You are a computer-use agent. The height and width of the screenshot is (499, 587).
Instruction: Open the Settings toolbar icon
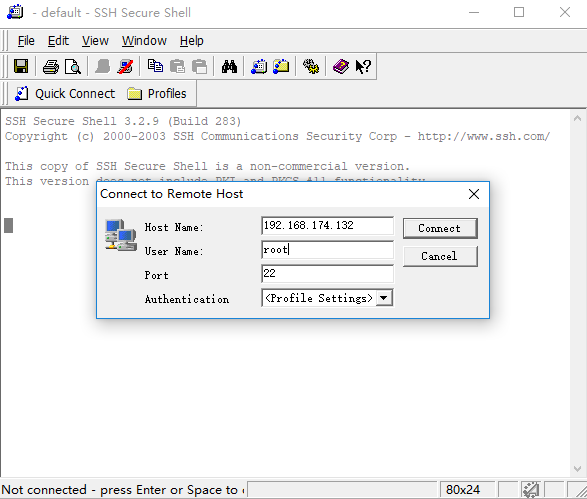click(311, 67)
